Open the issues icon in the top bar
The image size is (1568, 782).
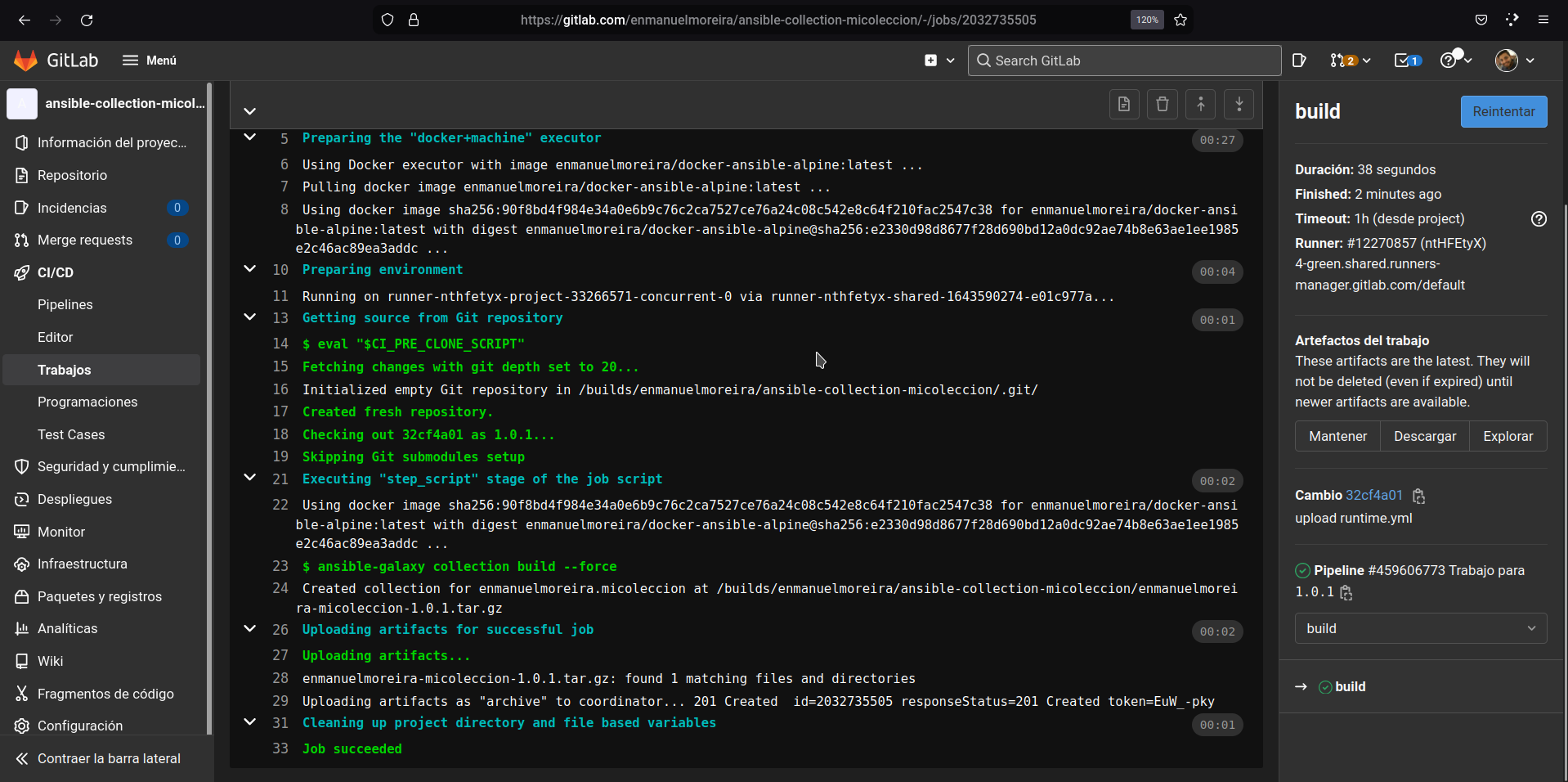click(x=1299, y=61)
